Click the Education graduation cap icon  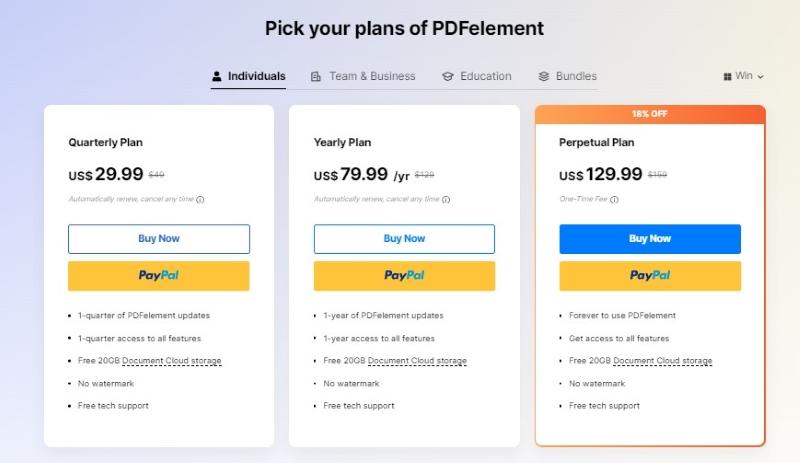click(x=448, y=76)
